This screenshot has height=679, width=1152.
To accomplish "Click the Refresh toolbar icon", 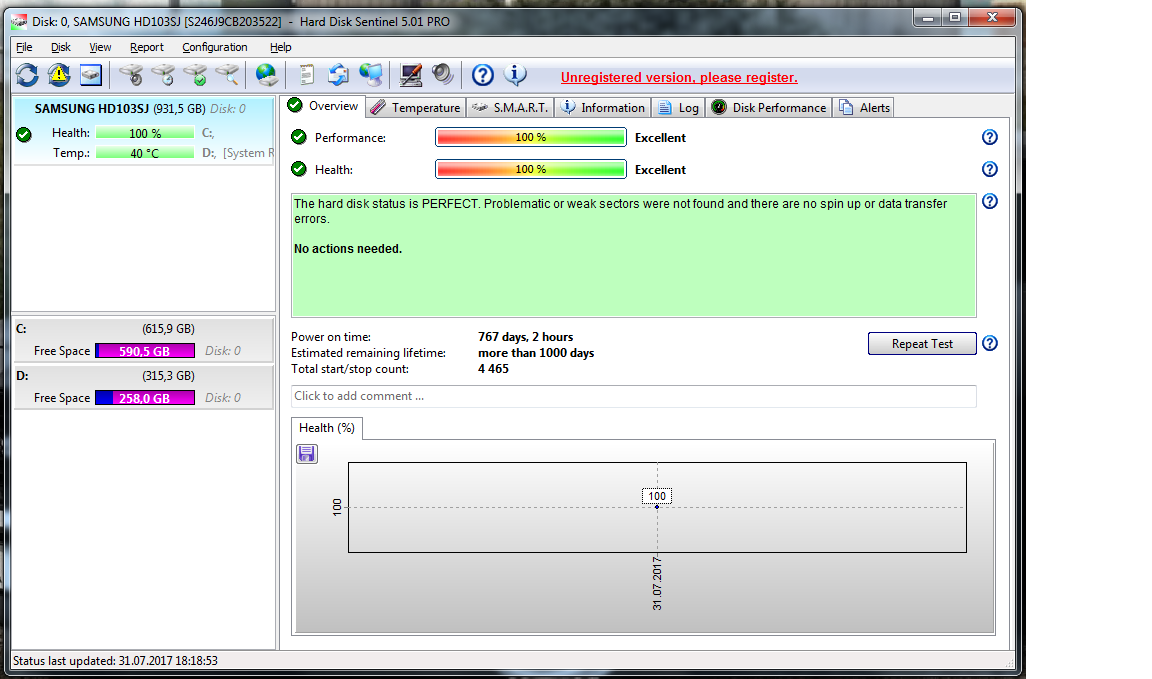I will click(27, 75).
